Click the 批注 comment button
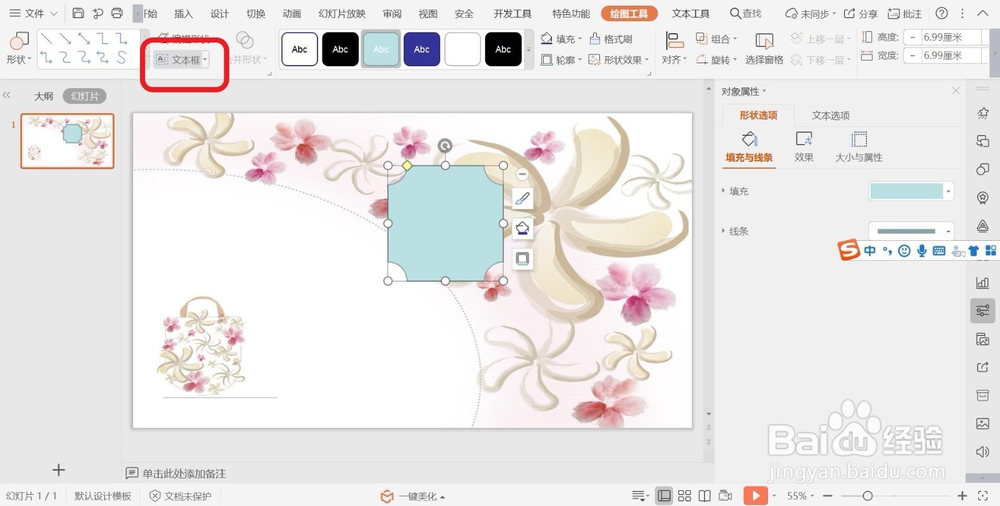This screenshot has height=506, width=1000. click(x=904, y=13)
